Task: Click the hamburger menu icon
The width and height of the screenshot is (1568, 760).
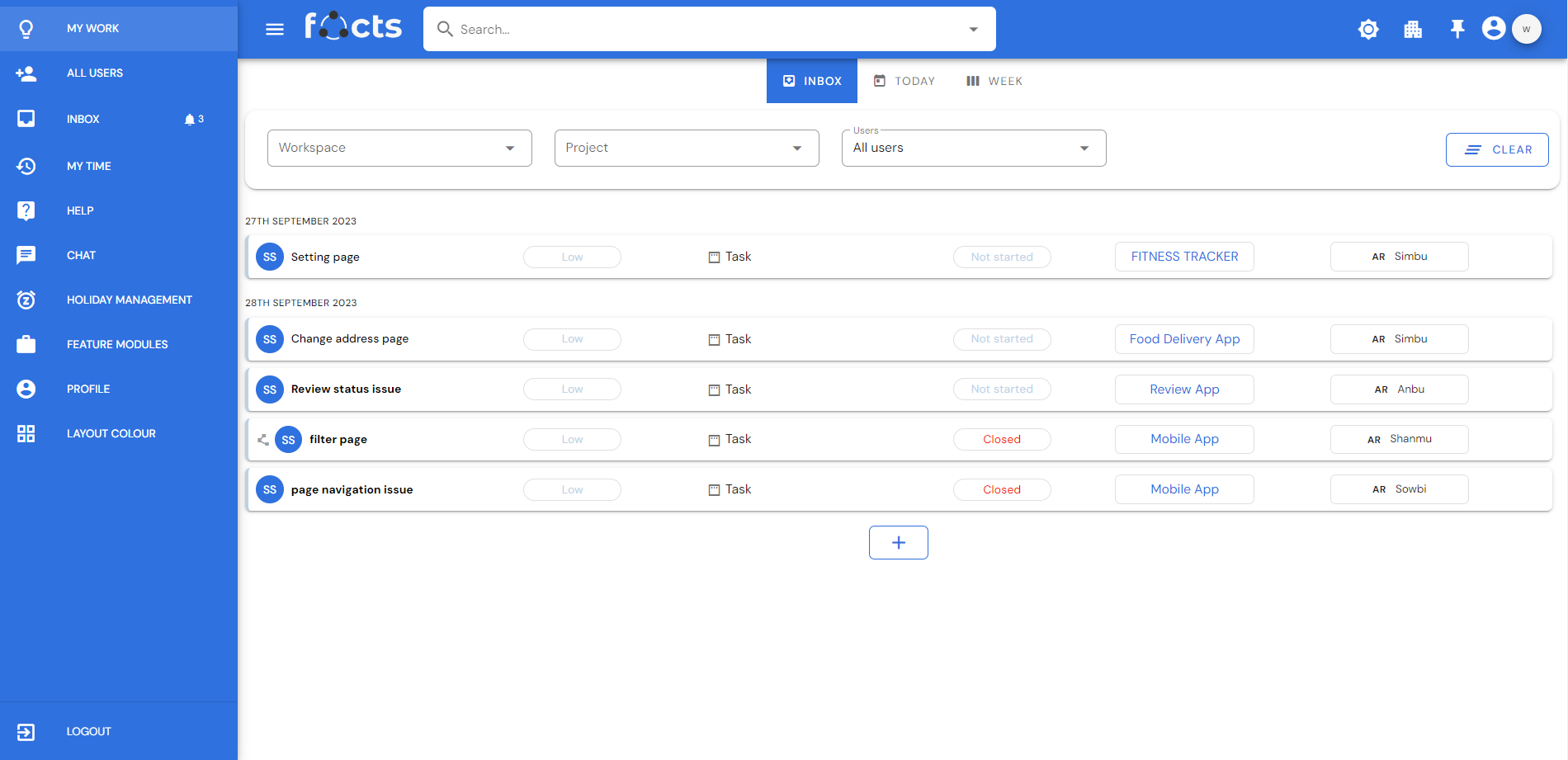Action: click(x=275, y=30)
